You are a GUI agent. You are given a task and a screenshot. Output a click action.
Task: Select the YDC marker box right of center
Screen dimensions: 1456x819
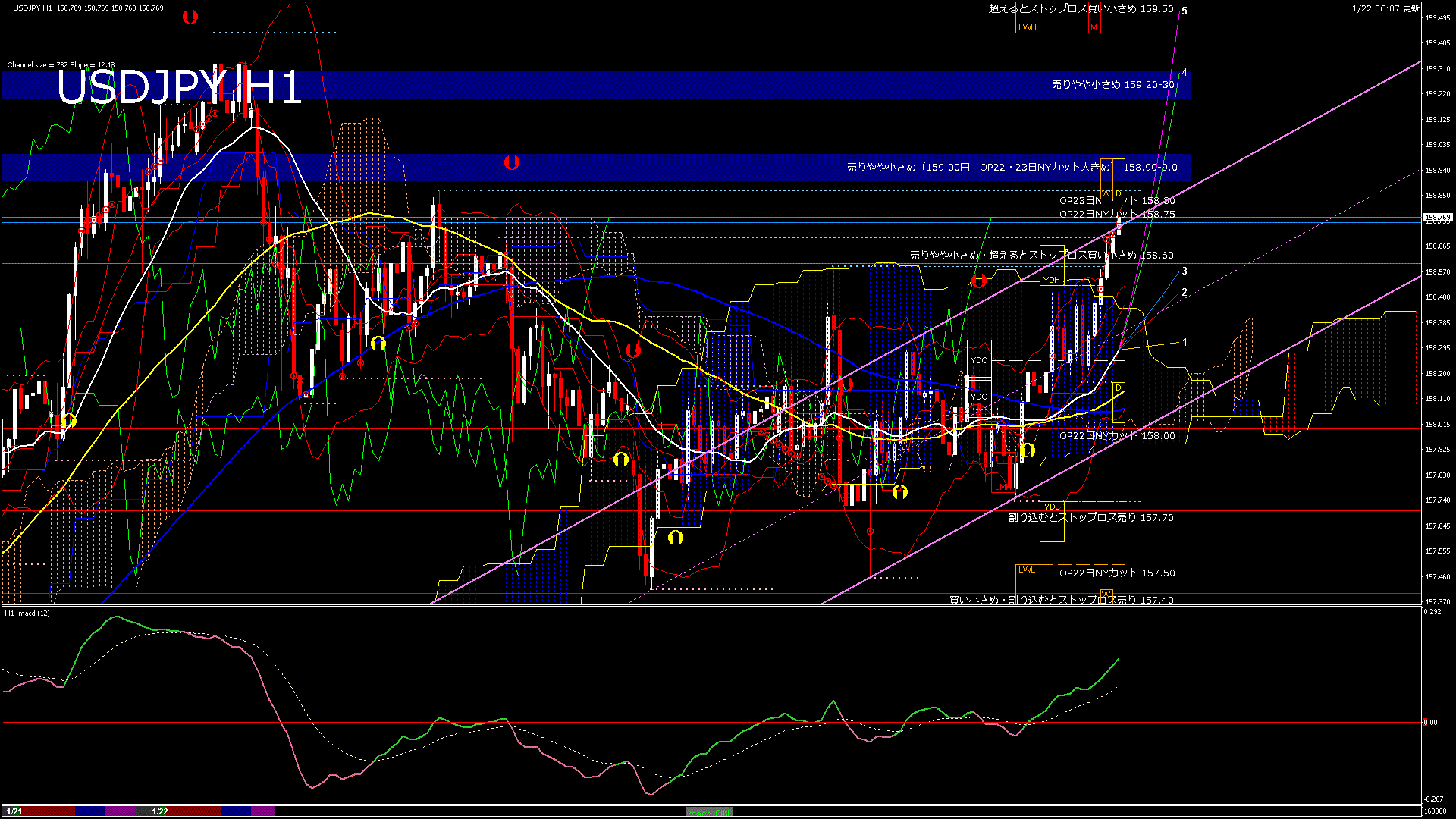point(979,360)
